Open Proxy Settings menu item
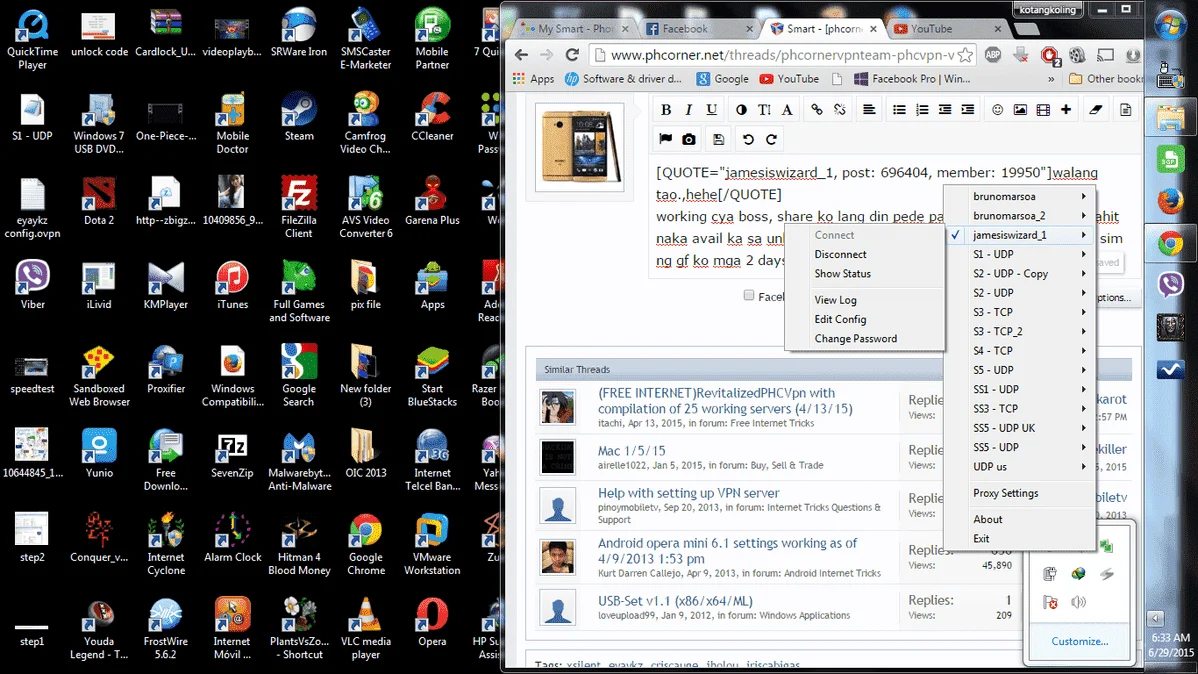The height and width of the screenshot is (674, 1198). coord(1019,494)
